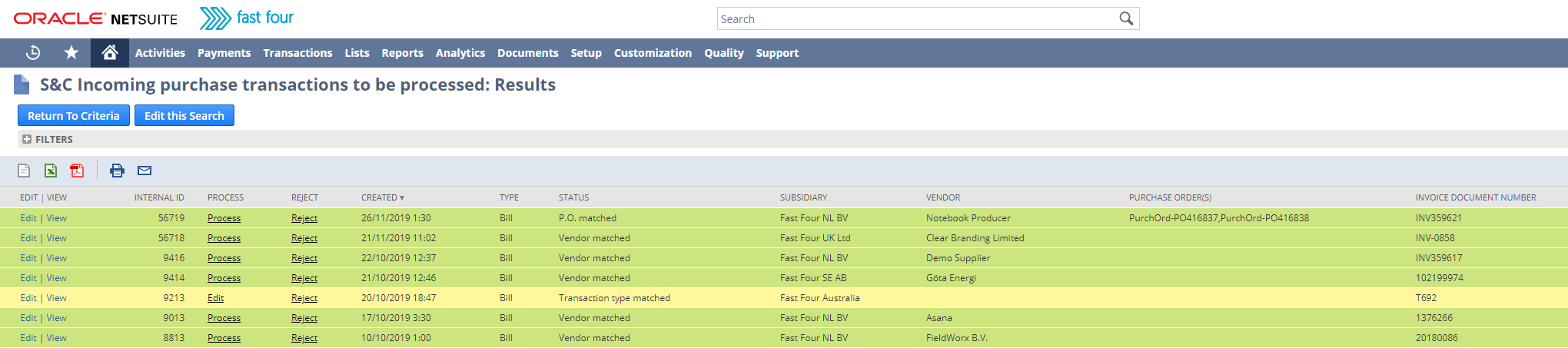
Task: Go to the Home dashboard icon
Action: coord(110,53)
